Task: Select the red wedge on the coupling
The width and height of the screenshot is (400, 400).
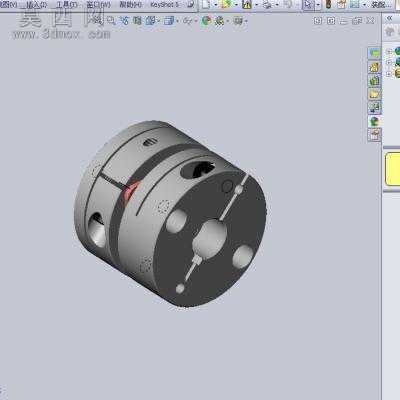Action: (131, 191)
